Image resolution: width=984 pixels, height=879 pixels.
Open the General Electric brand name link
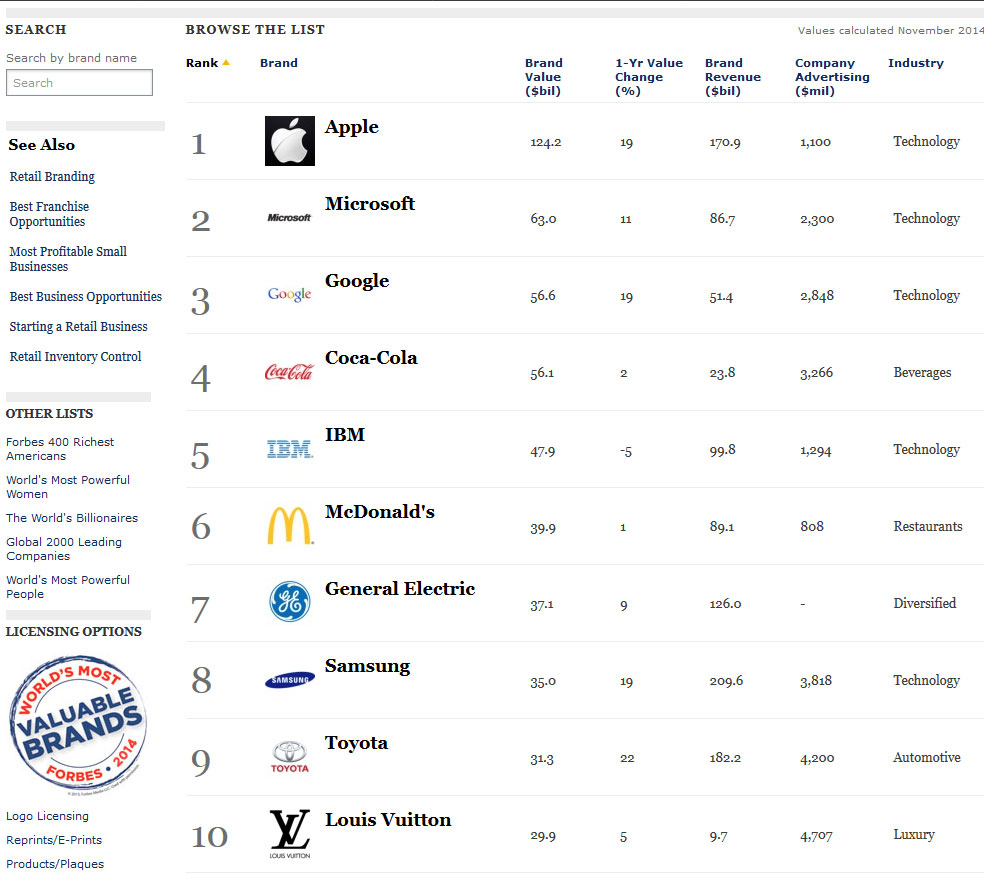pos(400,589)
